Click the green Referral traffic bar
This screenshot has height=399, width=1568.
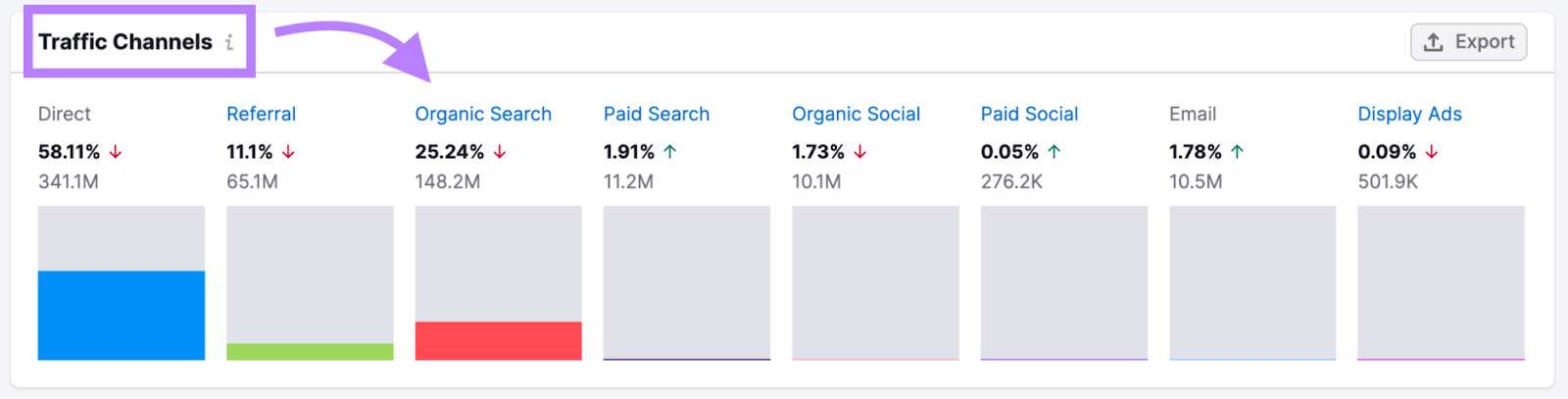pos(310,352)
